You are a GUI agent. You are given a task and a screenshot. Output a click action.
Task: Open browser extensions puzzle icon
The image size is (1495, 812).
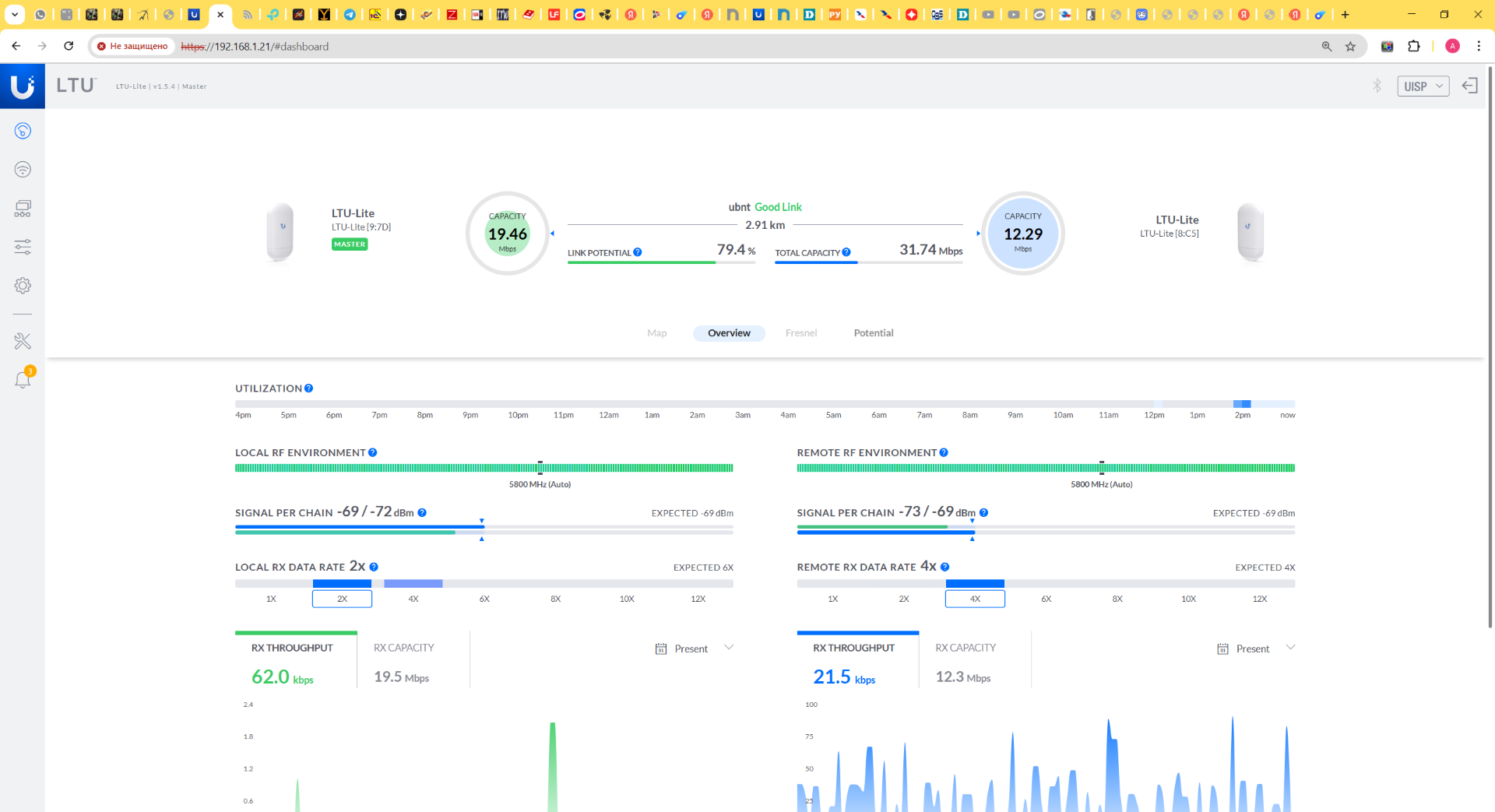pos(1414,47)
